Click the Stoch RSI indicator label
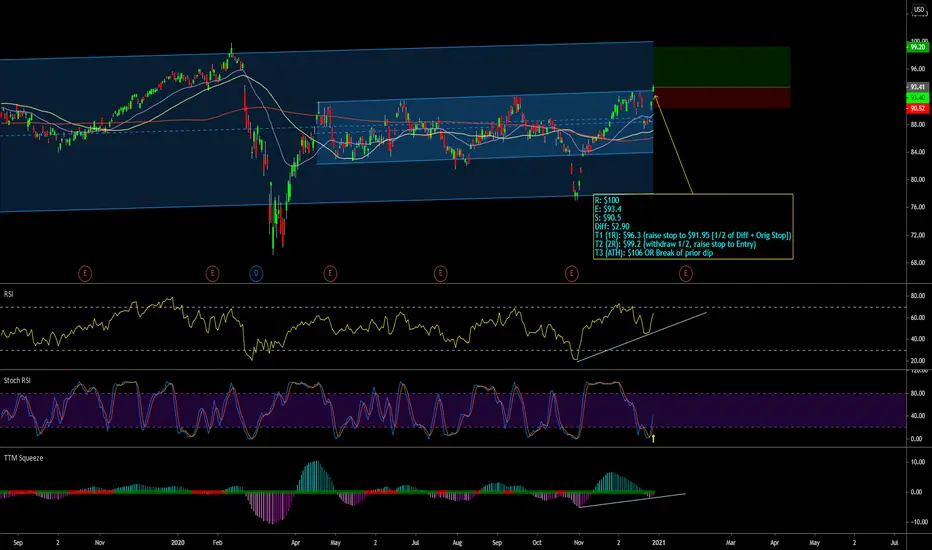 pyautogui.click(x=17, y=381)
